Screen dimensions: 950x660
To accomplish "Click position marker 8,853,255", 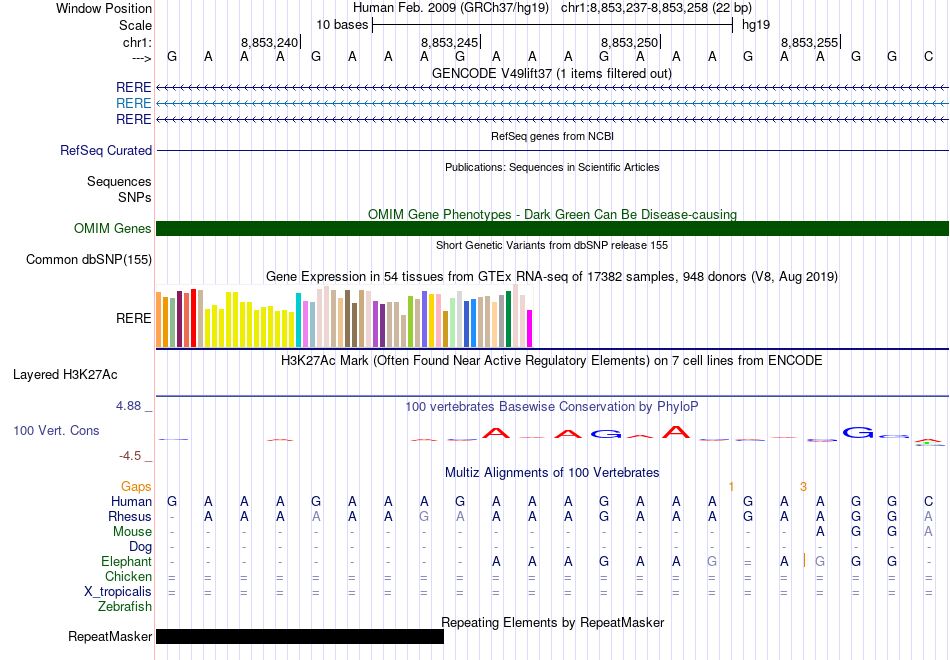I will (809, 42).
